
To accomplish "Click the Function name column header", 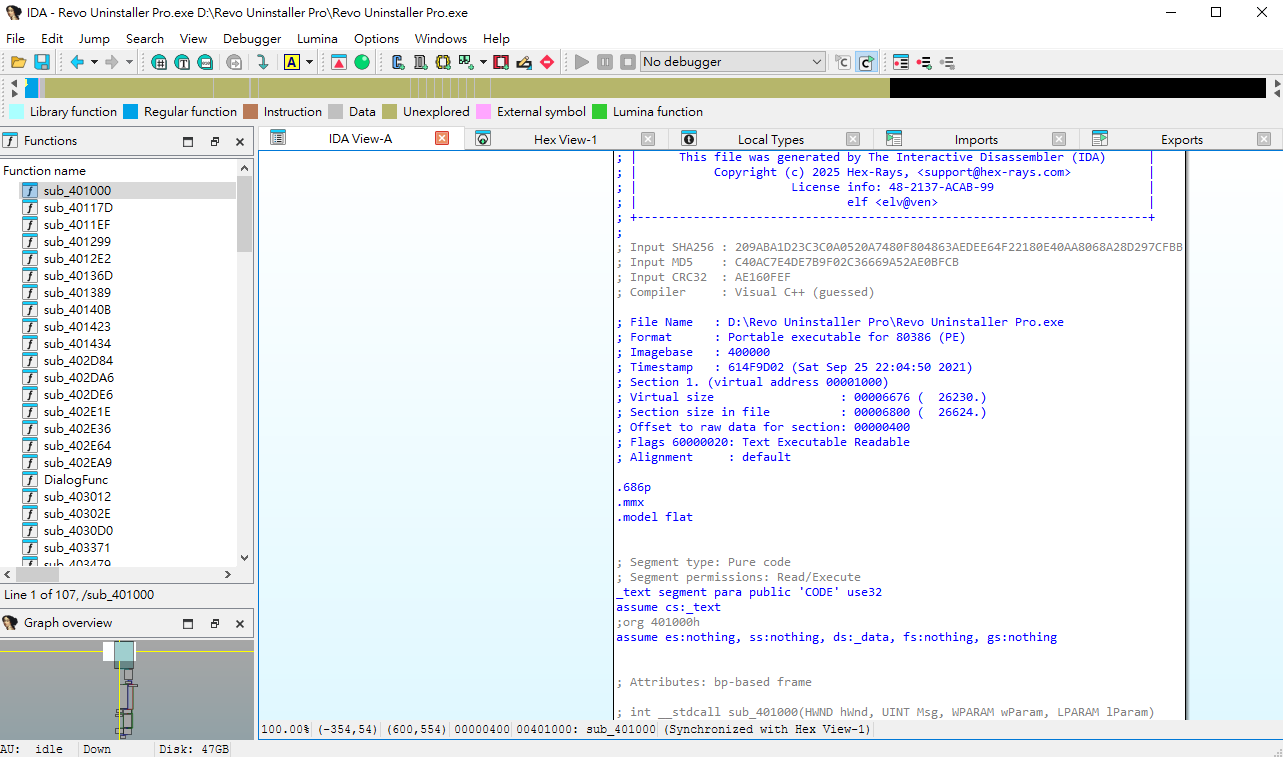I will pyautogui.click(x=118, y=171).
